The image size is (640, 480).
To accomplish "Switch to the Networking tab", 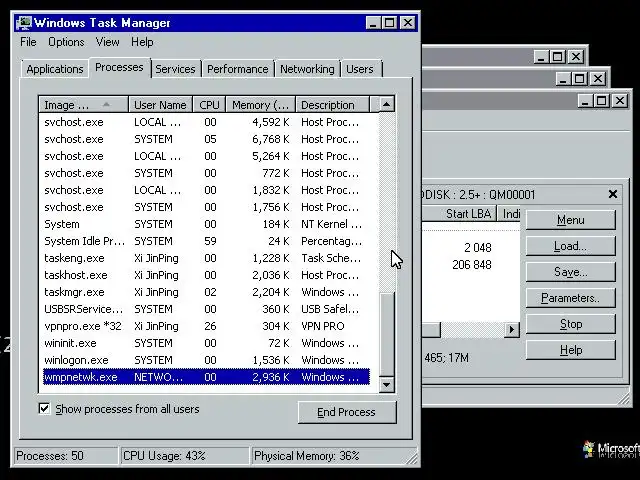I will tap(307, 69).
